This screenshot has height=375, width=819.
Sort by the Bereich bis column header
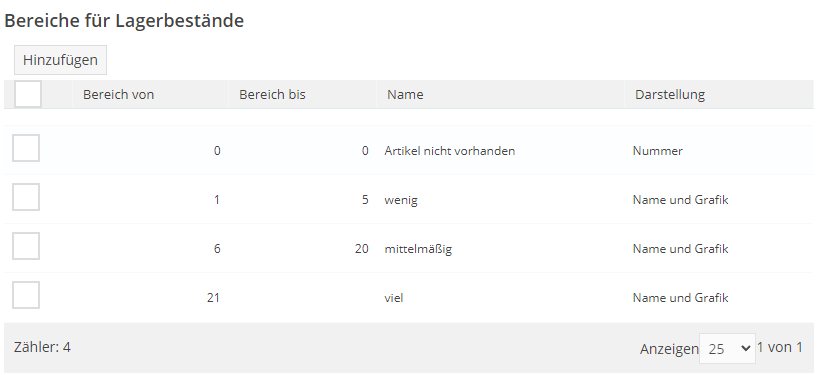coord(272,95)
